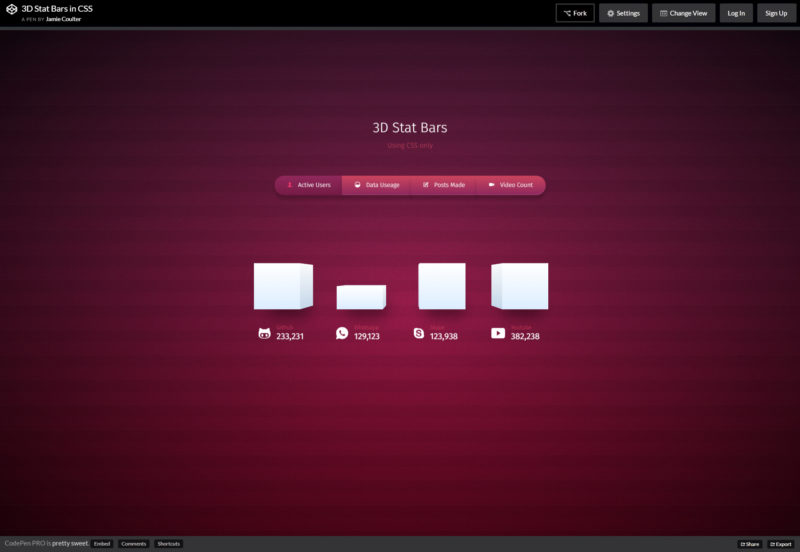Open the Comments panel
Image resolution: width=800 pixels, height=552 pixels.
[x=134, y=544]
